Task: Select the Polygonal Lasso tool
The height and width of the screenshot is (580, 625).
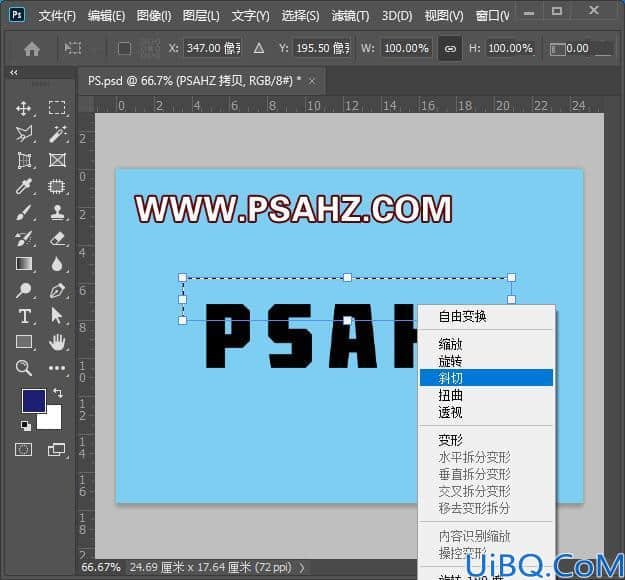Action: (24, 134)
